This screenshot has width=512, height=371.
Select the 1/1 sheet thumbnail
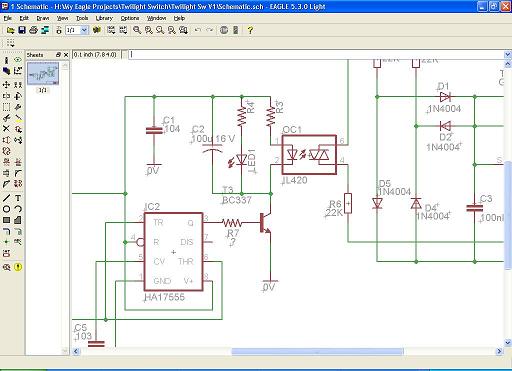point(43,73)
